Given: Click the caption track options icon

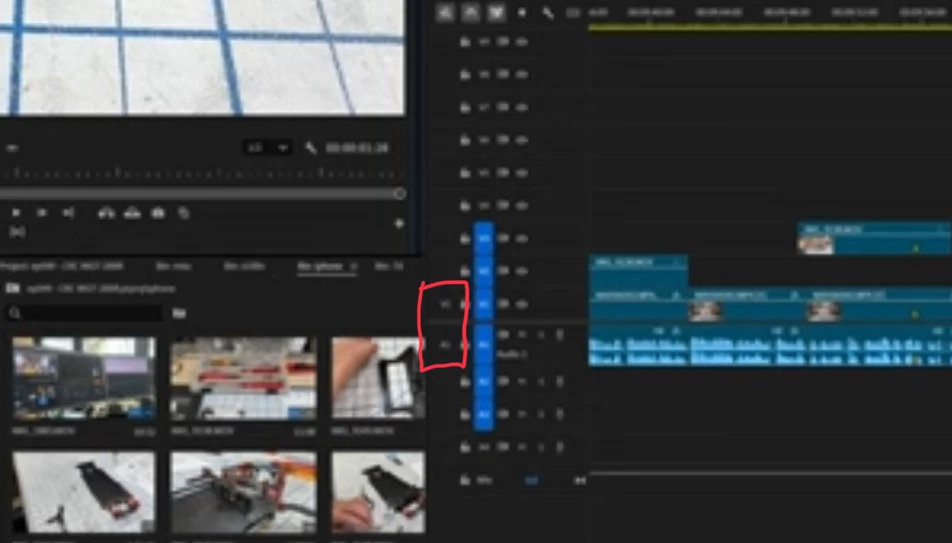Looking at the screenshot, I should pyautogui.click(x=573, y=12).
